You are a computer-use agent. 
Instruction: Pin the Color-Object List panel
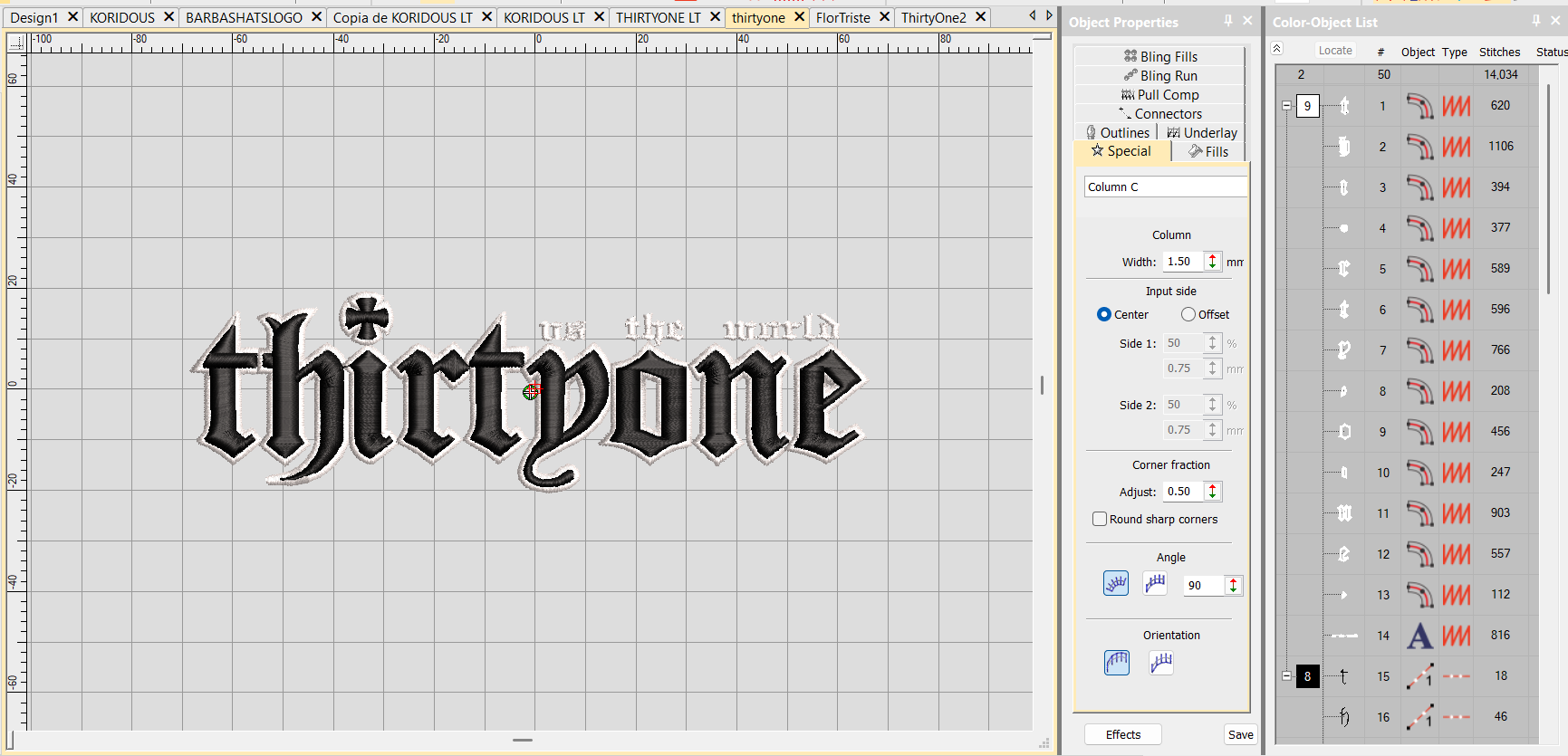pos(1535,21)
